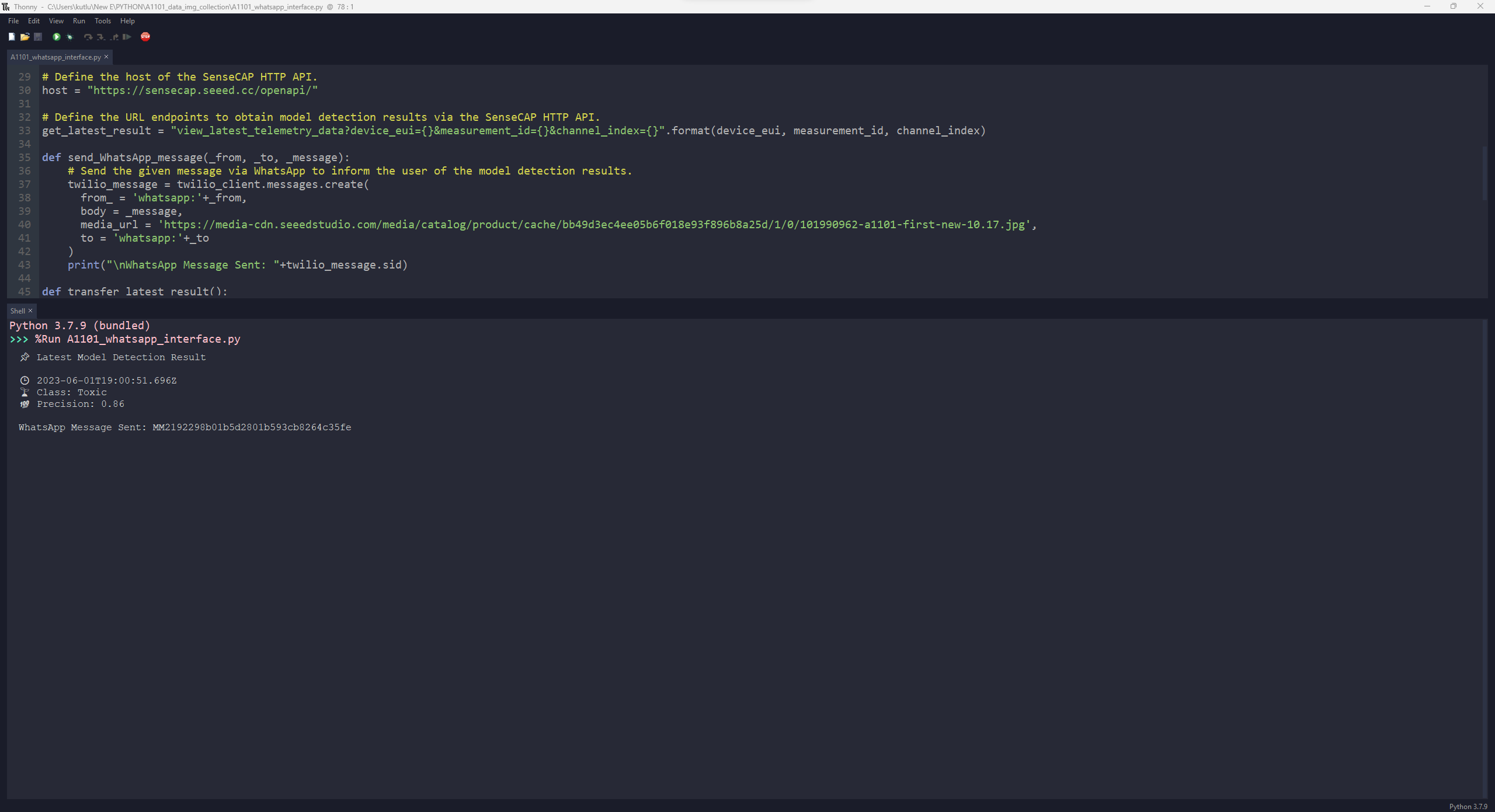Open the File menu
Image resolution: width=1495 pixels, height=812 pixels.
[13, 21]
